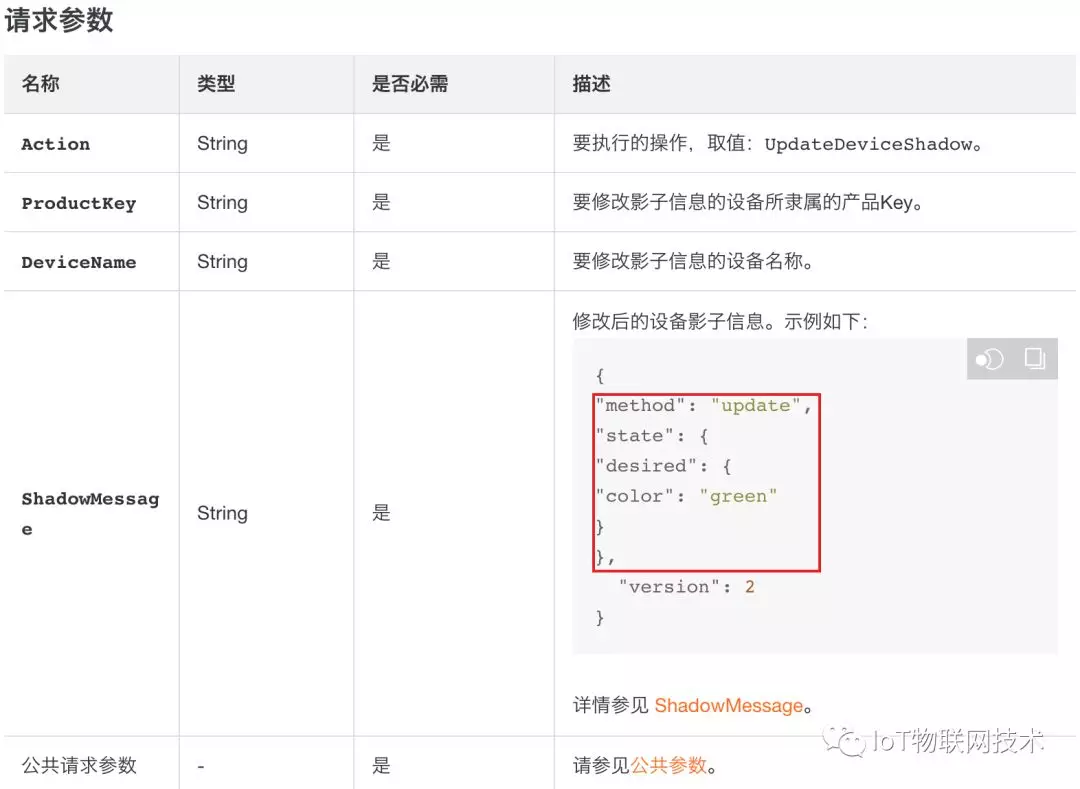1080x789 pixels.
Task: Click the ProductKey row description text
Action: click(748, 202)
